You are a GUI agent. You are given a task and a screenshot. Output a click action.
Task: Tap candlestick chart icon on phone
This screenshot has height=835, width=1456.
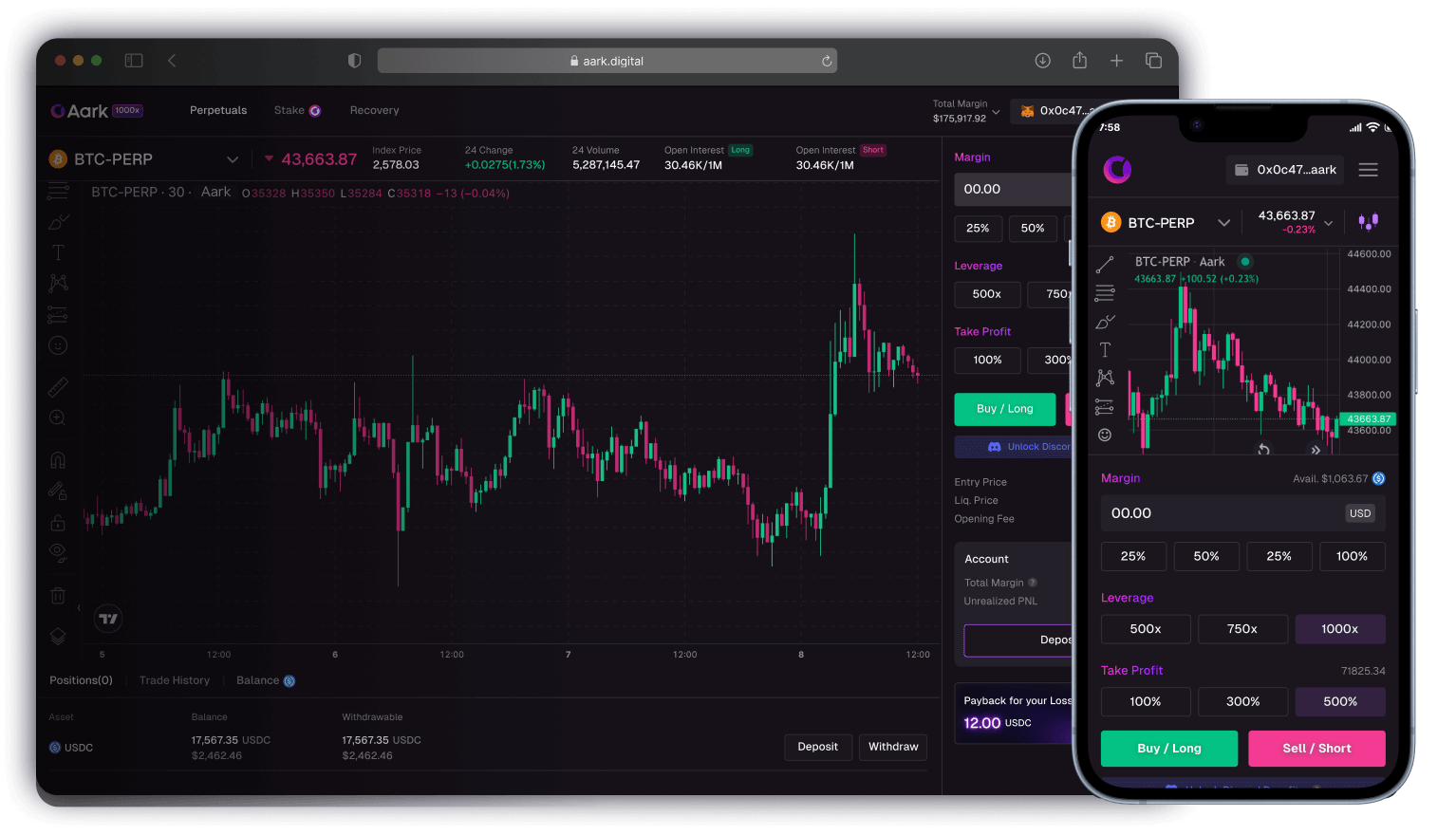pyautogui.click(x=1368, y=221)
